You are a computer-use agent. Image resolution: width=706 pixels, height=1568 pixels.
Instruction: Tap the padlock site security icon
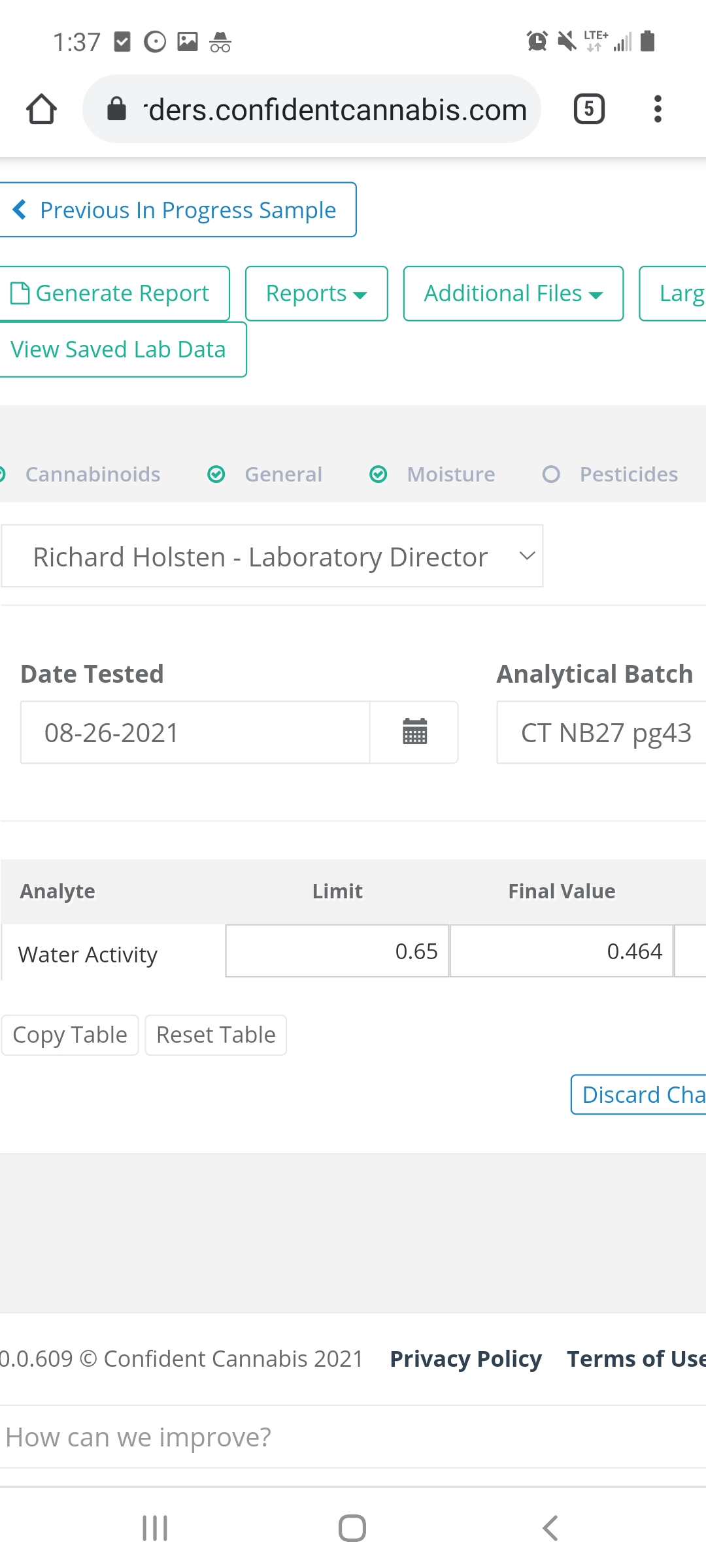point(116,109)
